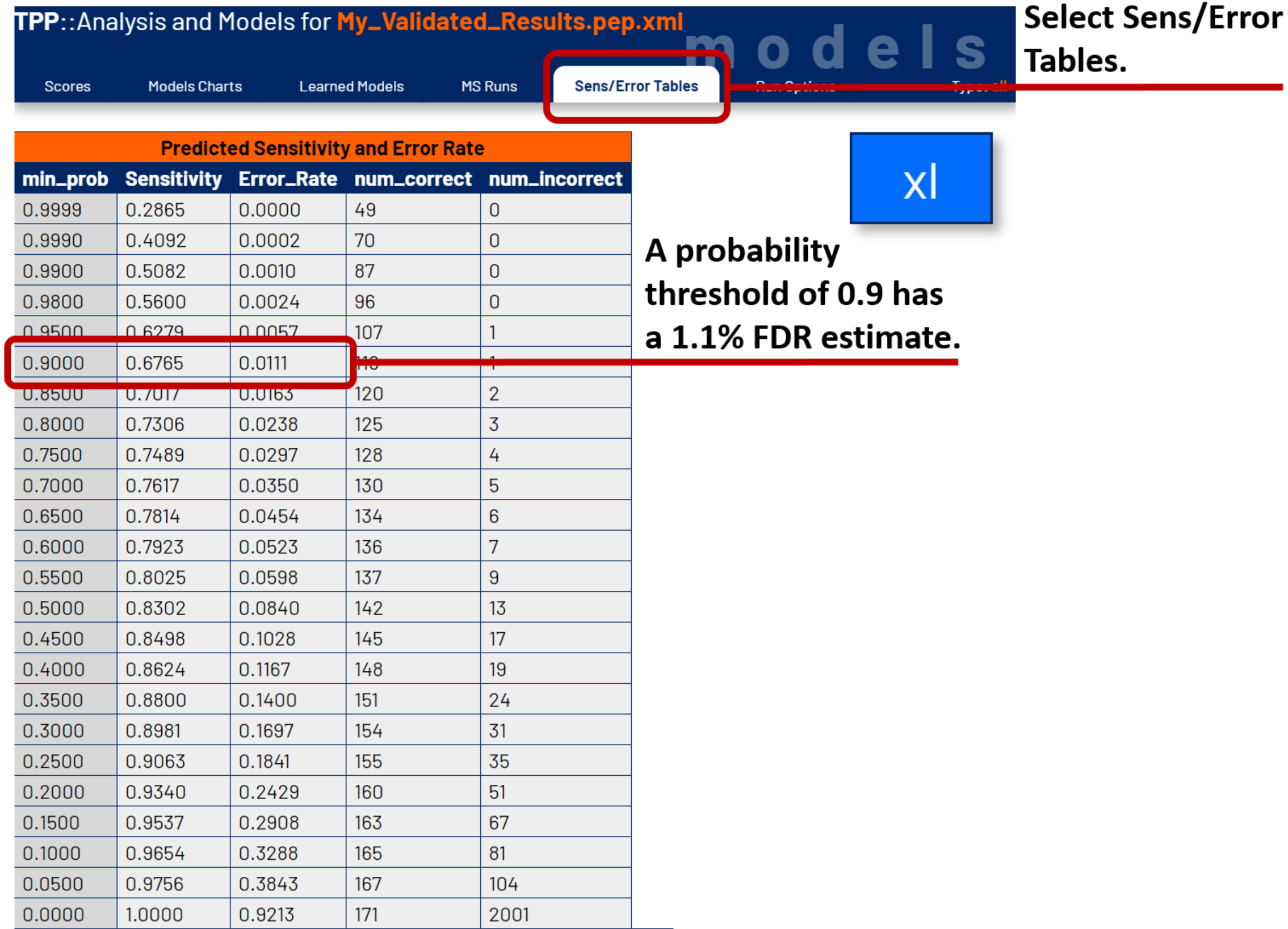Click the Error_Rate column header
1288x929 pixels.
pos(287,179)
